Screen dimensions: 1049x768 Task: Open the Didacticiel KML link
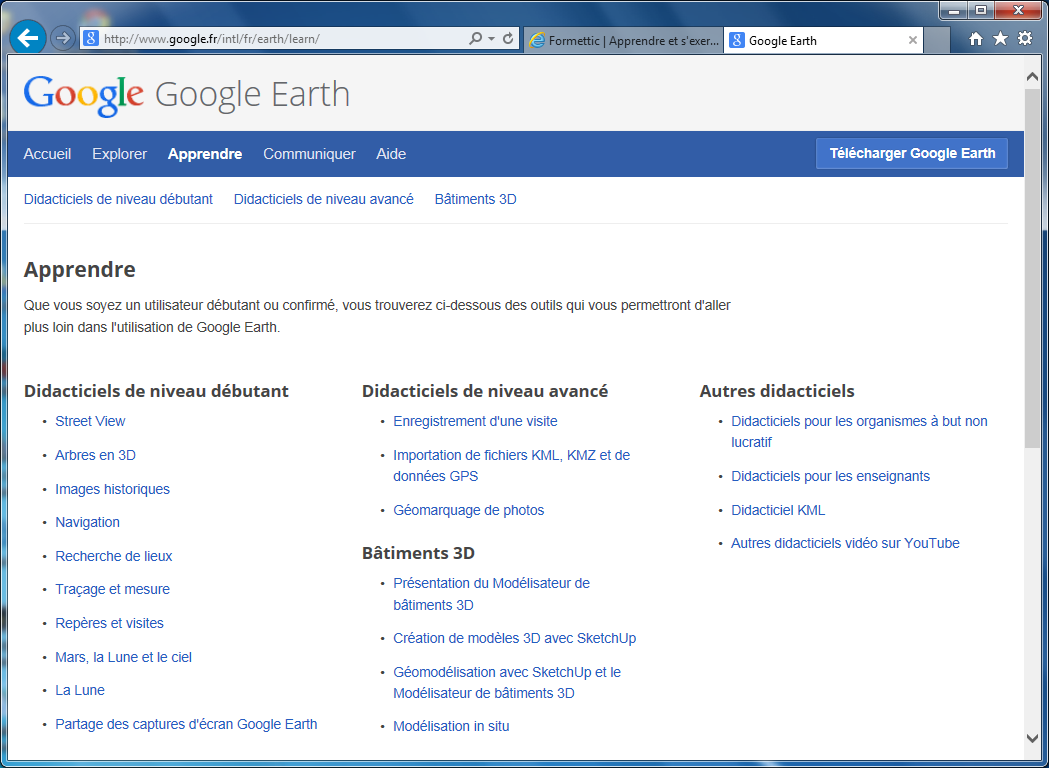pos(778,510)
